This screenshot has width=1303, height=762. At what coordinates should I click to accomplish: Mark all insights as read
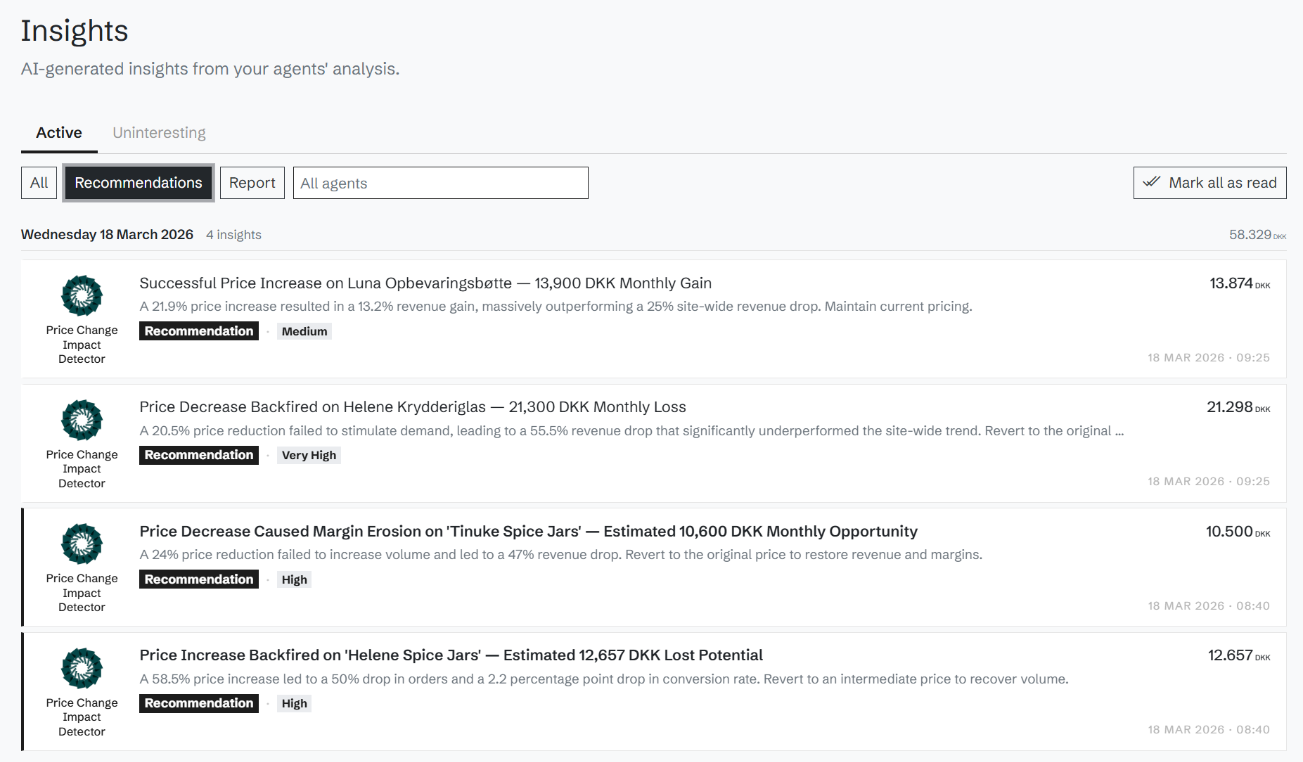(1210, 183)
